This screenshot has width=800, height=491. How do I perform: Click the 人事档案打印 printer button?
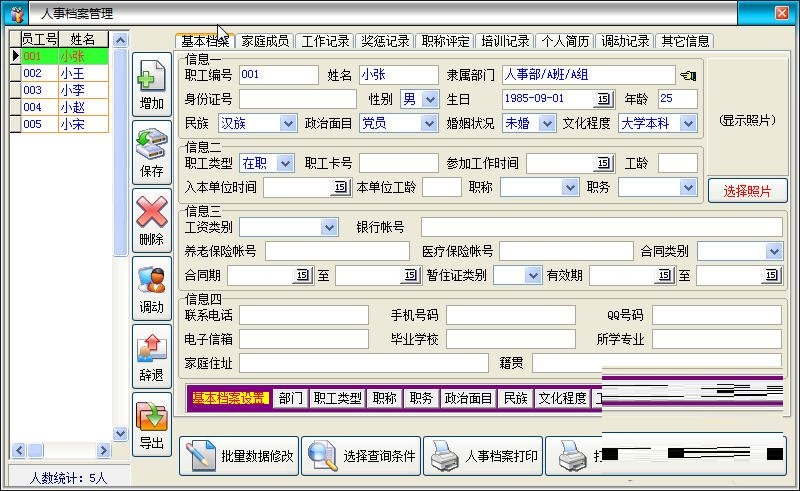click(483, 456)
